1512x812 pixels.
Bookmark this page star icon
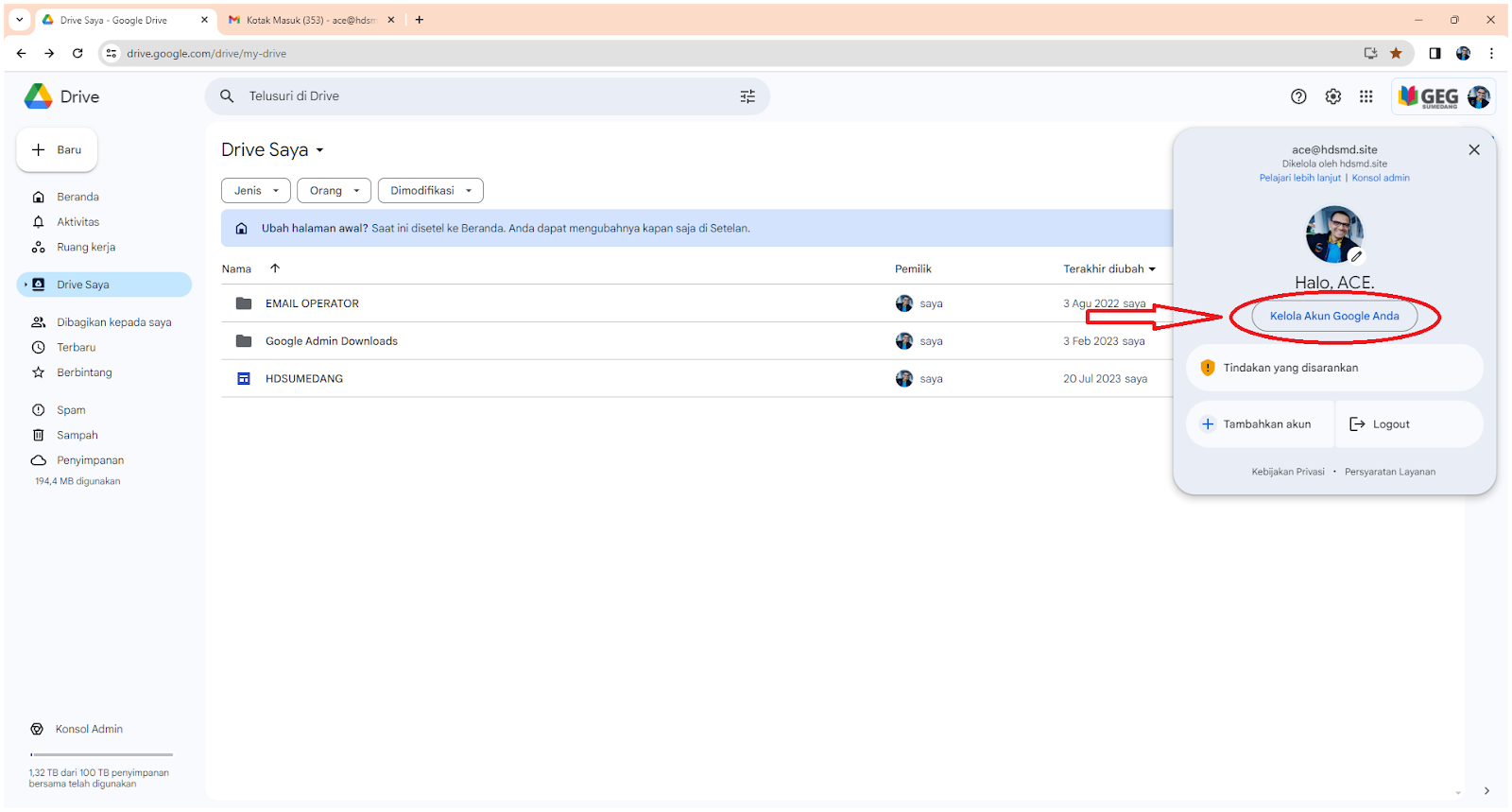[x=1396, y=53]
